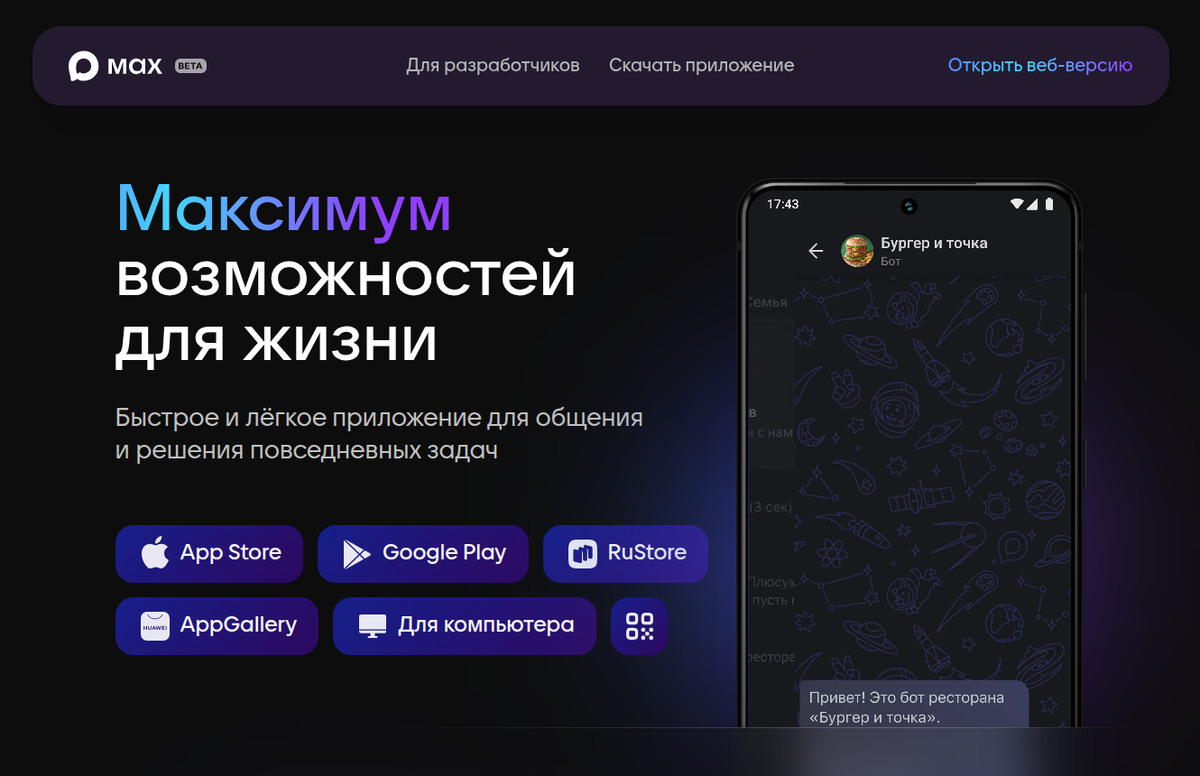
Task: Click the Быстрое и лёгкое приложение subtitle text
Action: (x=379, y=434)
